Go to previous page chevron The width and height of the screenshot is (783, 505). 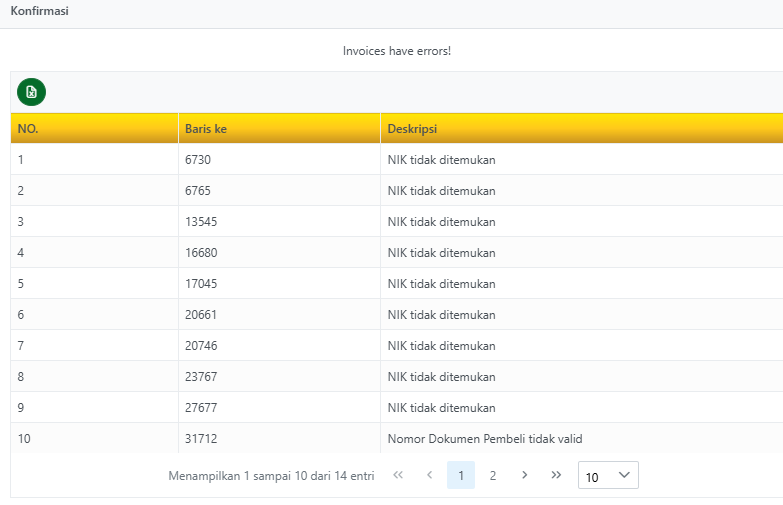click(x=429, y=475)
